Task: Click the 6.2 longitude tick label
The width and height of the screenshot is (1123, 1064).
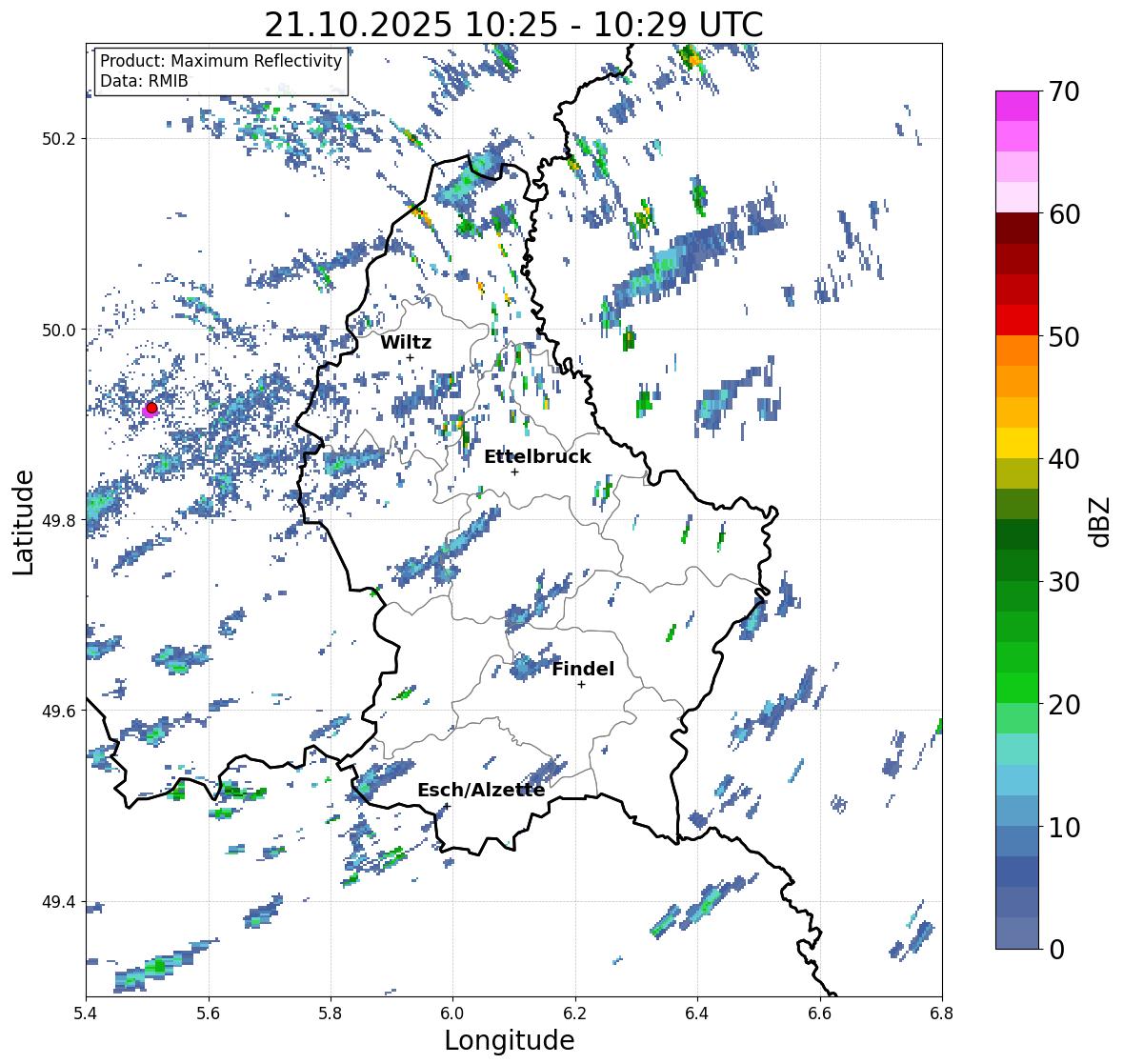Action: pyautogui.click(x=575, y=1014)
